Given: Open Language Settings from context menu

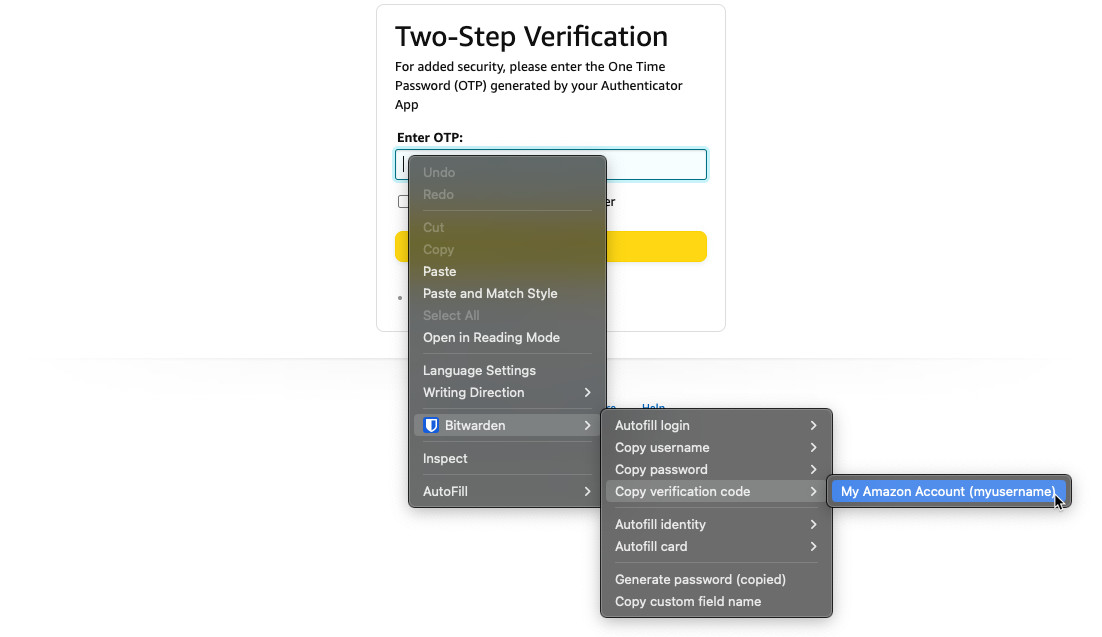Looking at the screenshot, I should pos(479,370).
